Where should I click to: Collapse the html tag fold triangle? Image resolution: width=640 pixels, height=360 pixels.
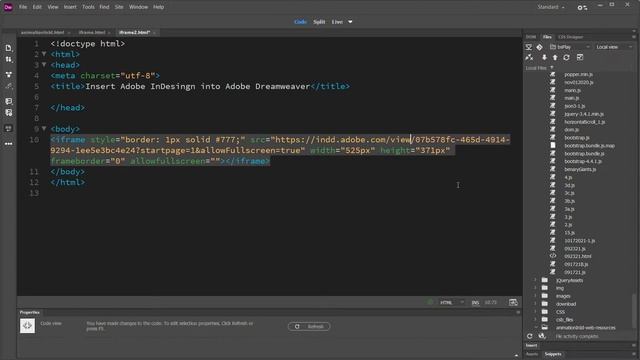click(x=44, y=54)
